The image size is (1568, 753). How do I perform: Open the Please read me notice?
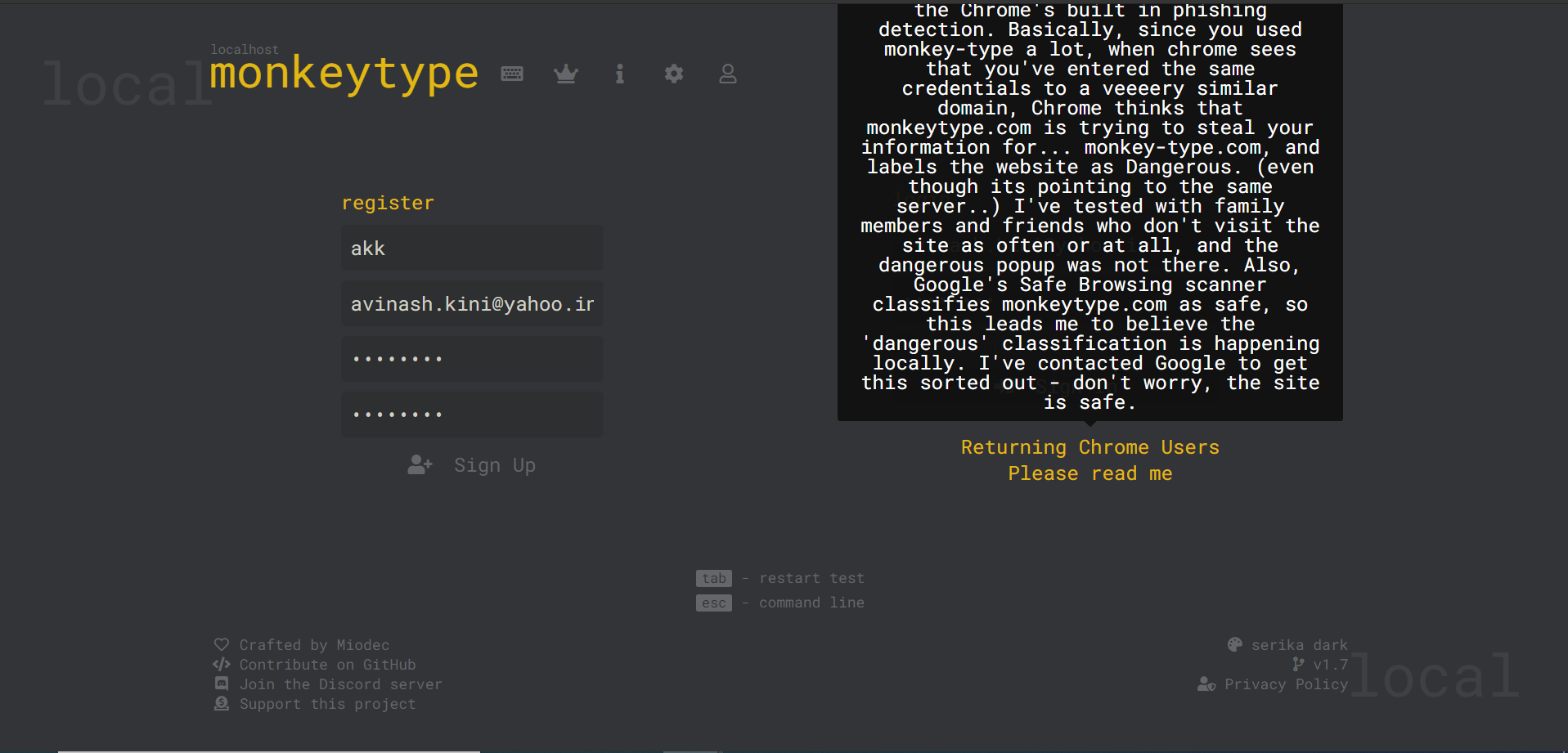1090,473
